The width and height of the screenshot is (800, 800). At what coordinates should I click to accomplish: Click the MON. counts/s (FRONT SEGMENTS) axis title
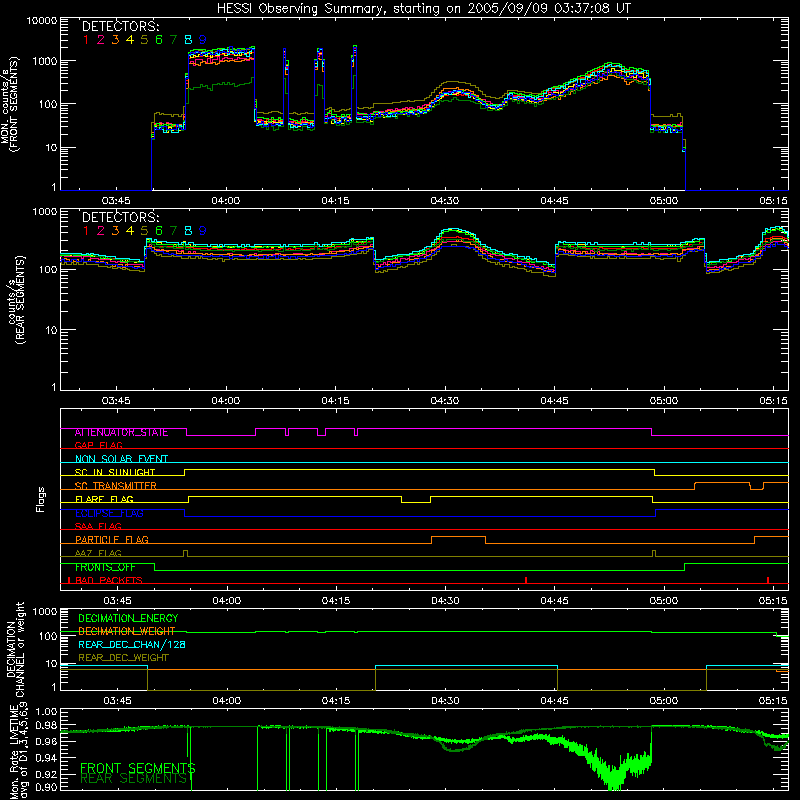pyautogui.click(x=9, y=105)
